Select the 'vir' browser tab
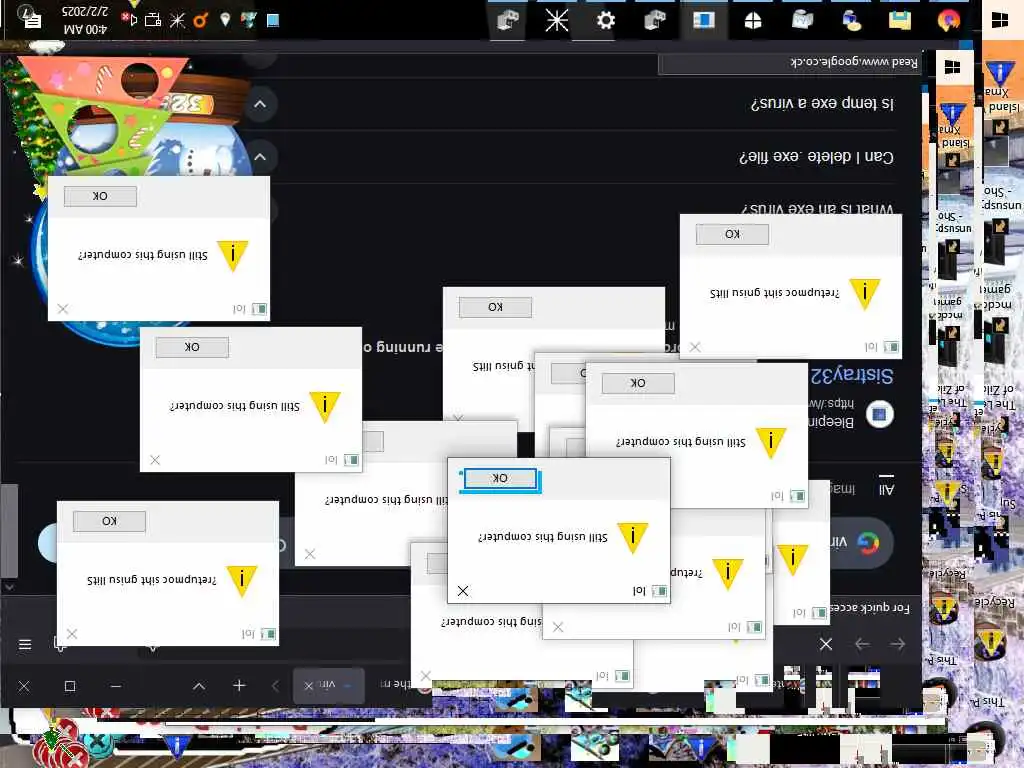 tap(329, 686)
